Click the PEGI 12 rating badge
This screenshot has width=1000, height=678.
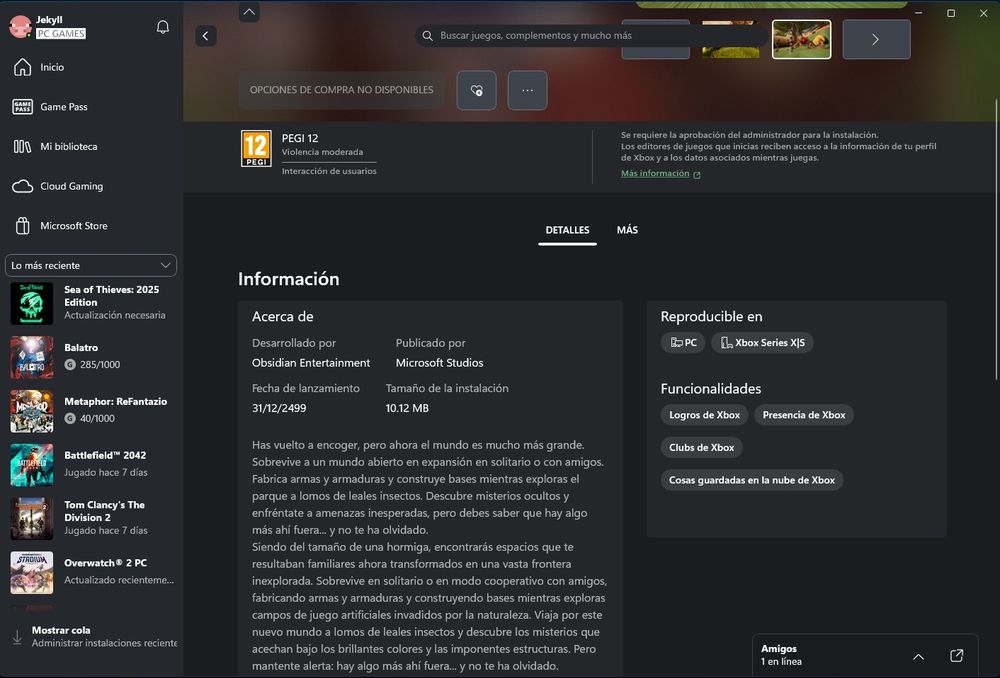(256, 149)
